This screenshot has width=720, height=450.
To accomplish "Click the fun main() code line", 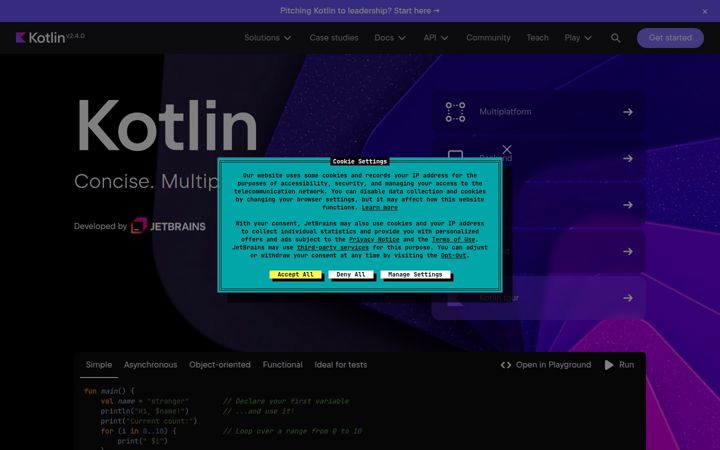I will pos(109,391).
